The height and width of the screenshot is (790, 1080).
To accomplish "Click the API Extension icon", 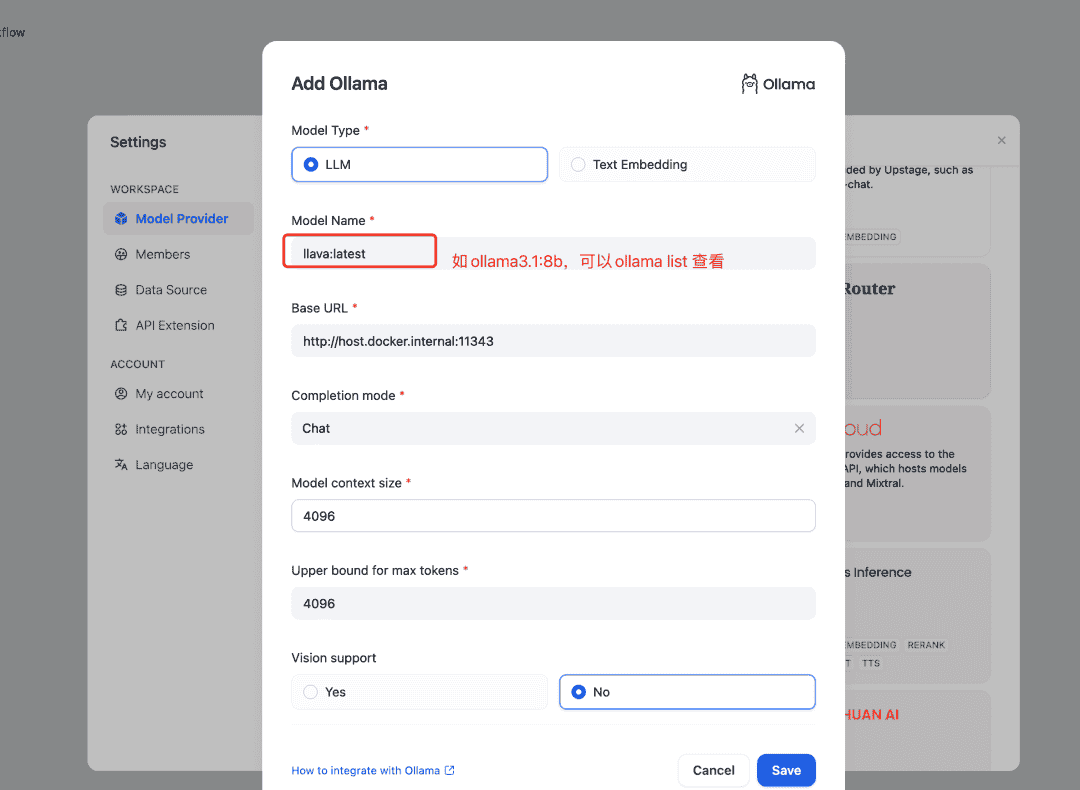I will (x=121, y=326).
